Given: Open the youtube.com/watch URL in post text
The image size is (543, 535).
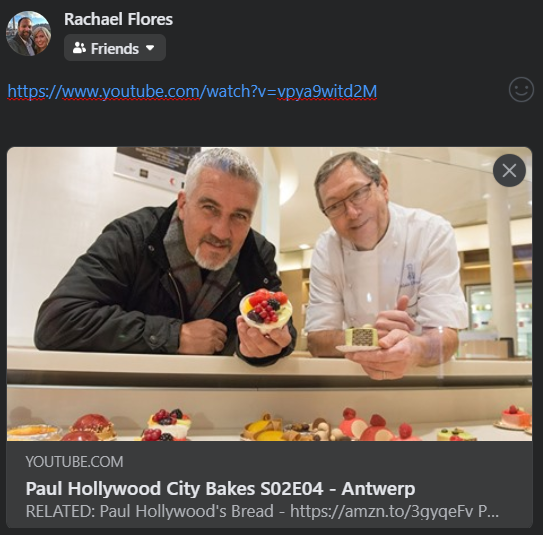Looking at the screenshot, I should pos(192,91).
